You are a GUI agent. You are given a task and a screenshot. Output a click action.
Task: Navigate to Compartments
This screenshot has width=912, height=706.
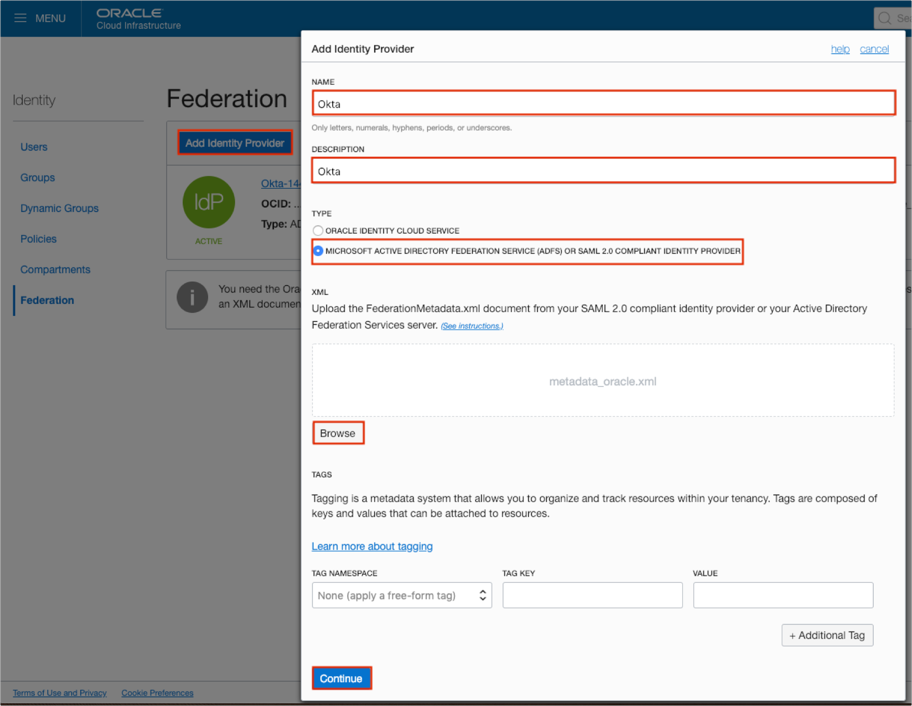55,270
